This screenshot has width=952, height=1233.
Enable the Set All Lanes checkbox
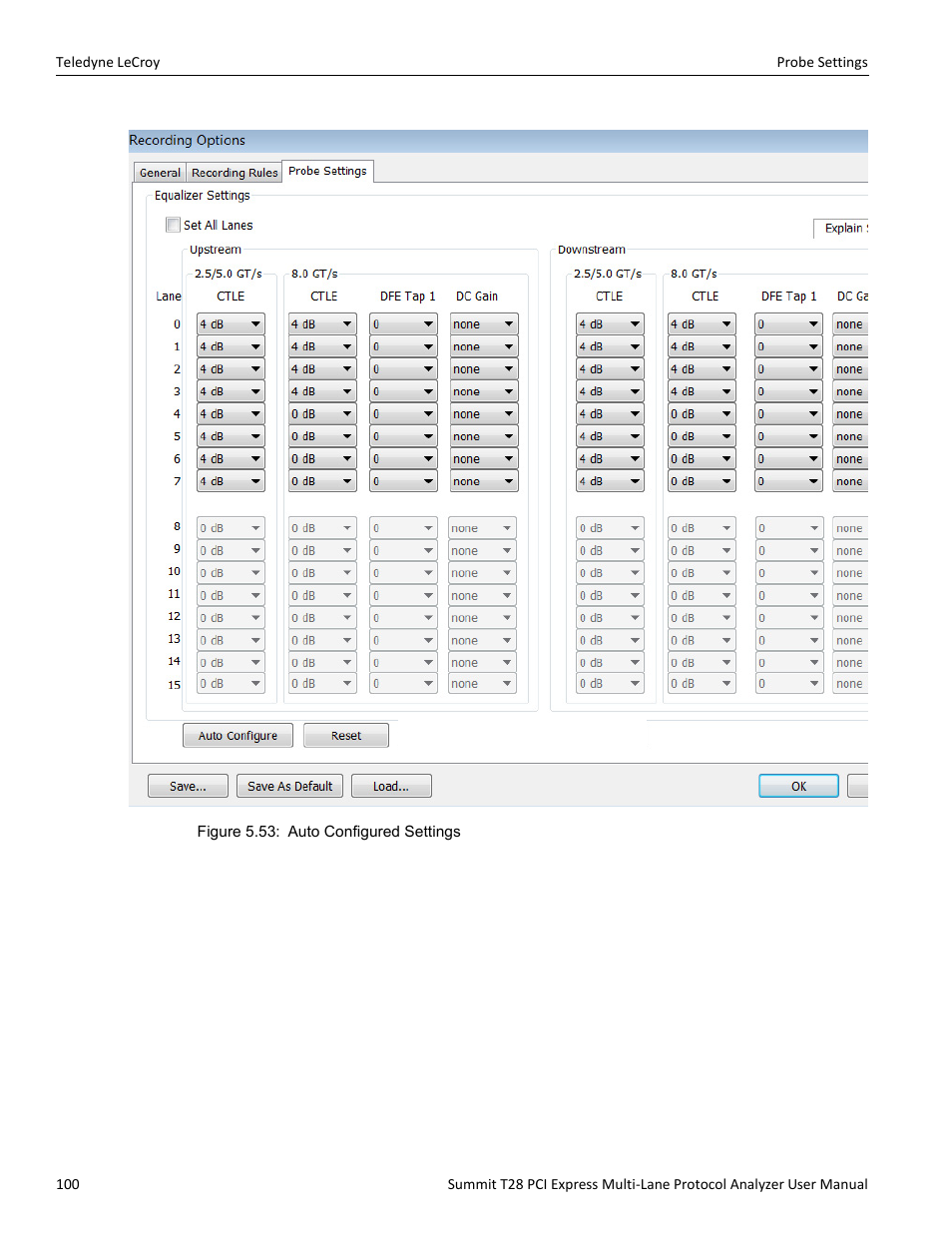(x=174, y=226)
